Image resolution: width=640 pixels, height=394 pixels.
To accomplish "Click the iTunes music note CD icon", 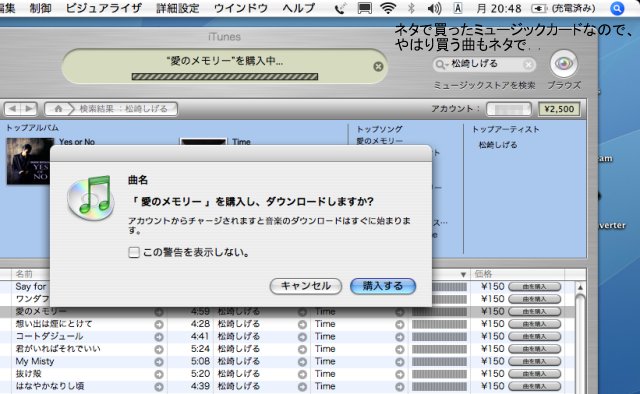I will point(90,198).
